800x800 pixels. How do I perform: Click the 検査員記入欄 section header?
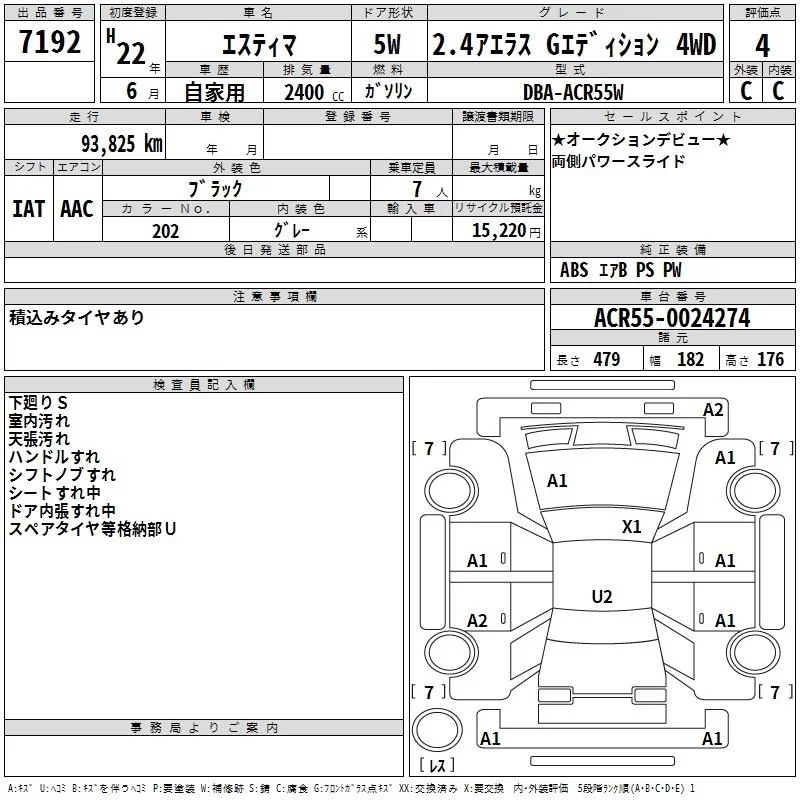tap(204, 384)
